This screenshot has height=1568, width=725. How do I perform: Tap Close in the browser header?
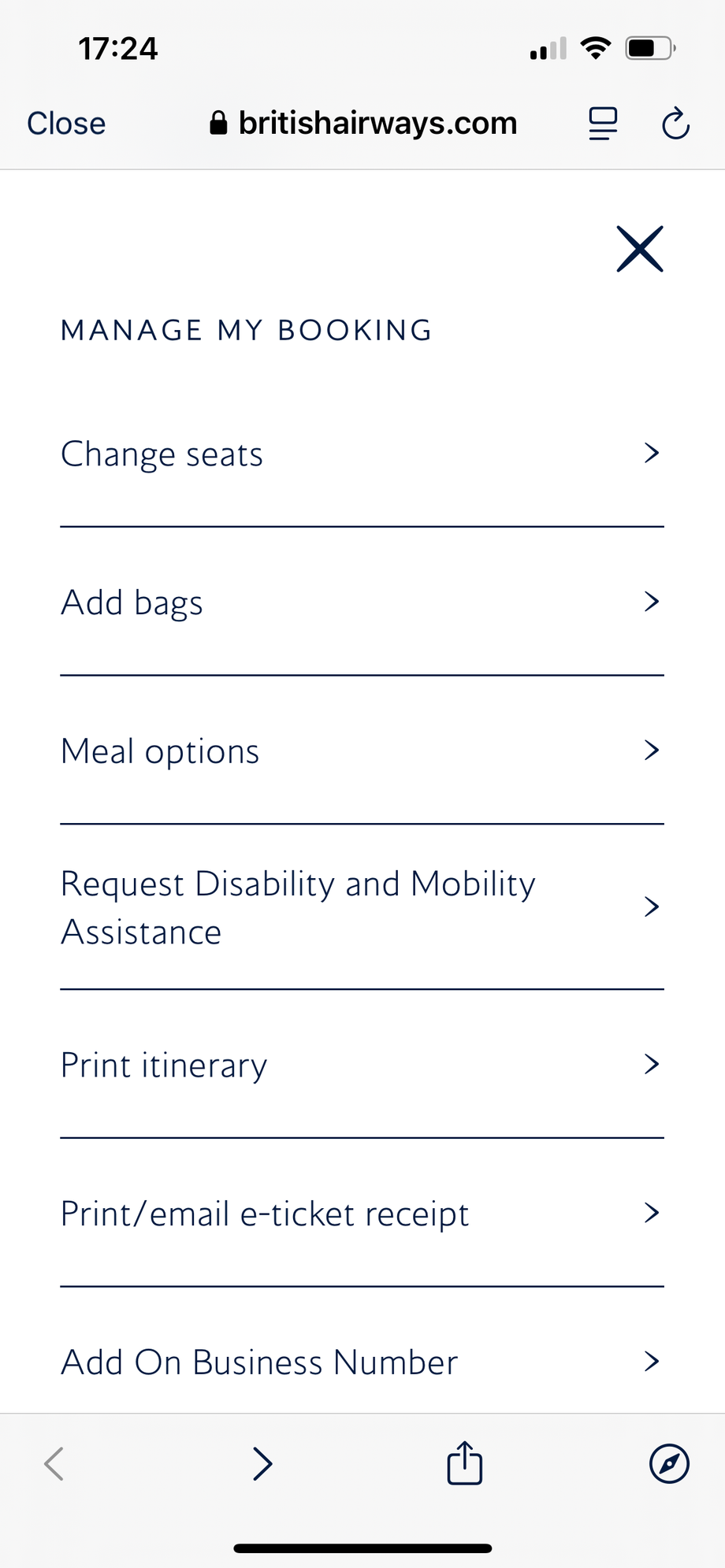(66, 124)
